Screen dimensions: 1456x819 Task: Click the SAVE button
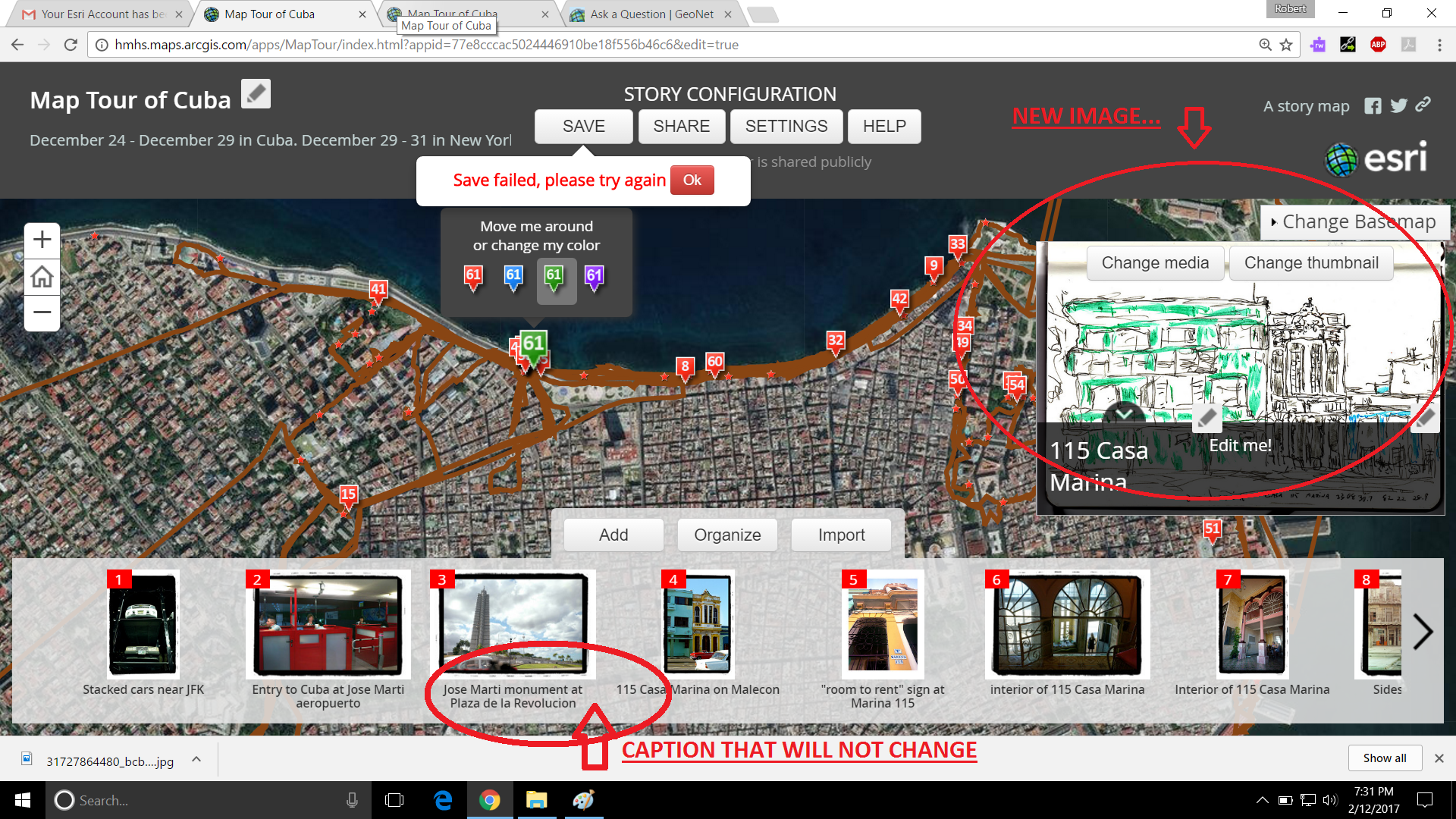[583, 127]
